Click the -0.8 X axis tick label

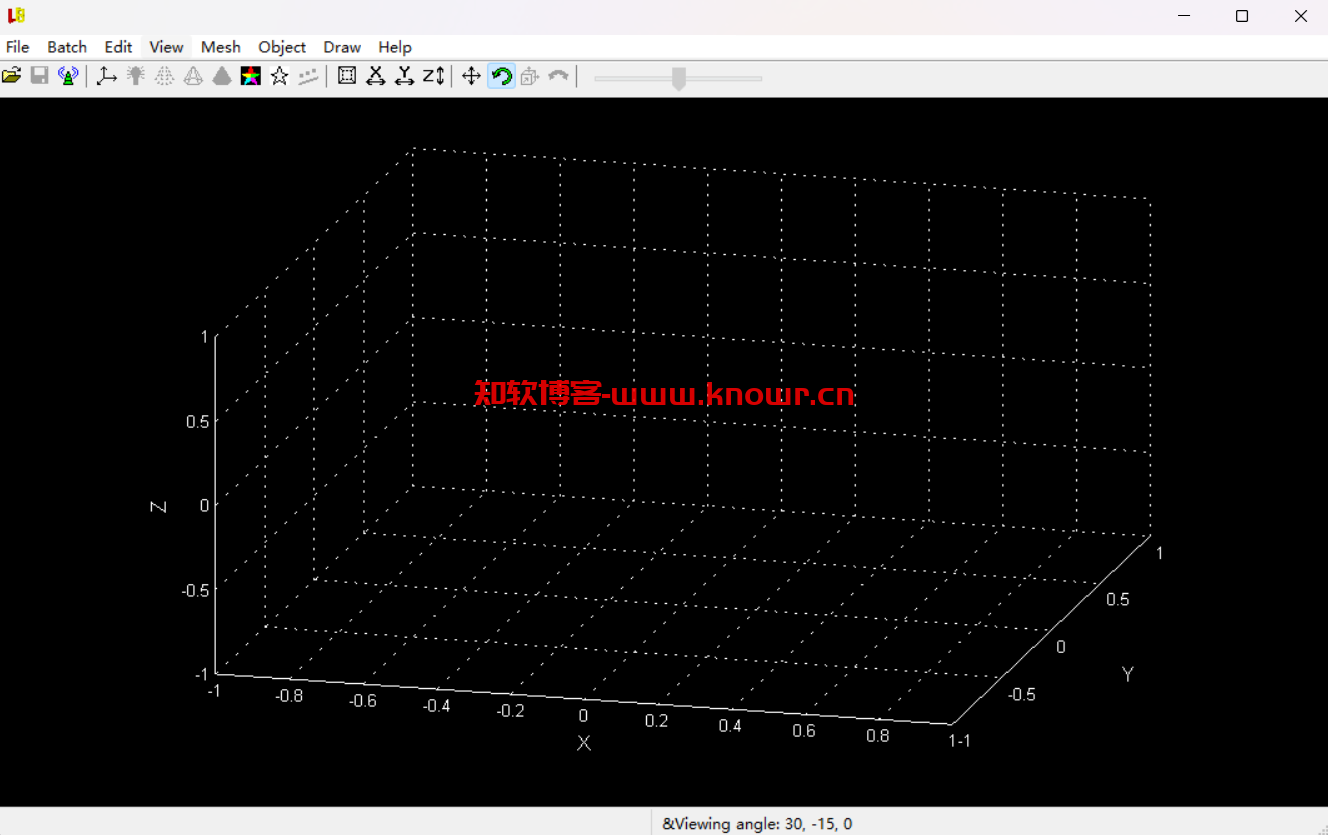tap(289, 695)
